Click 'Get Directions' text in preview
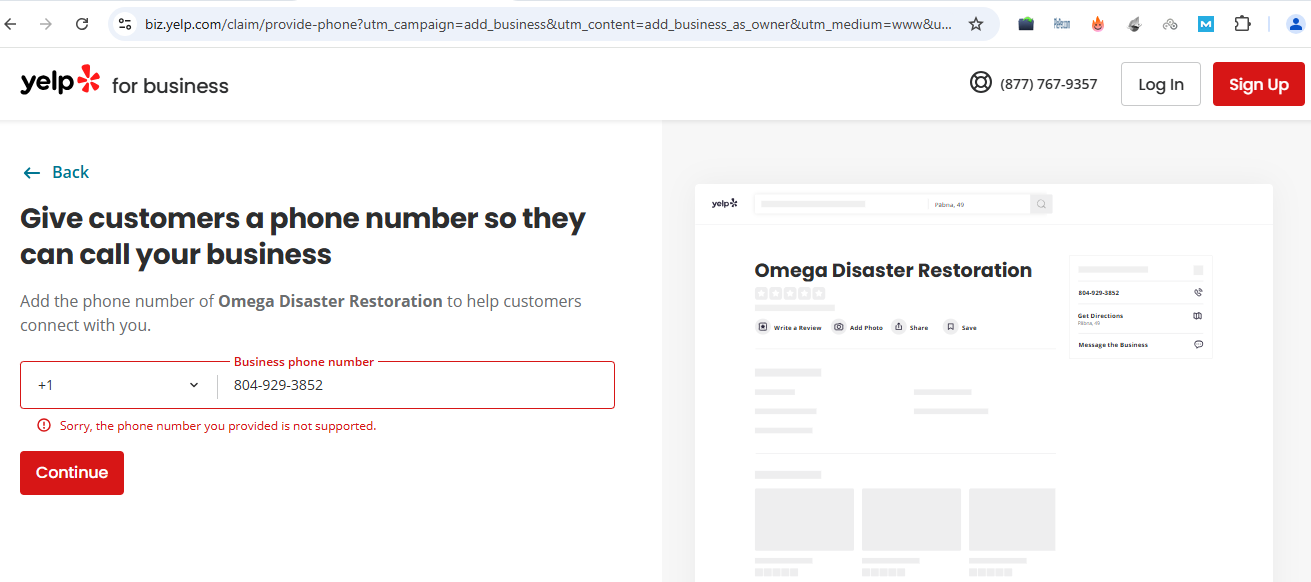The image size is (1311, 582). click(x=1100, y=316)
